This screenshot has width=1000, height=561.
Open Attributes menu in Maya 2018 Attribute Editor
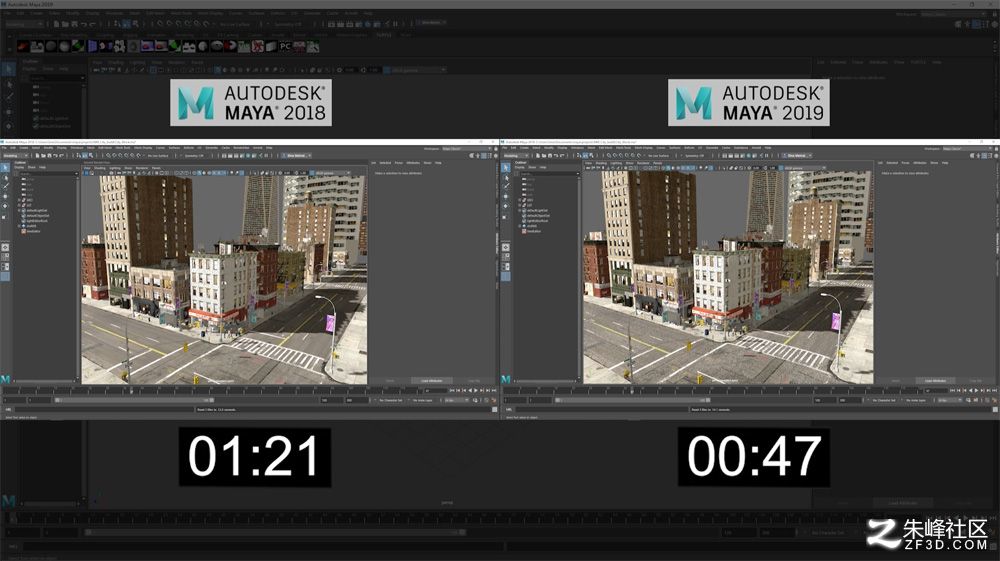pos(413,163)
